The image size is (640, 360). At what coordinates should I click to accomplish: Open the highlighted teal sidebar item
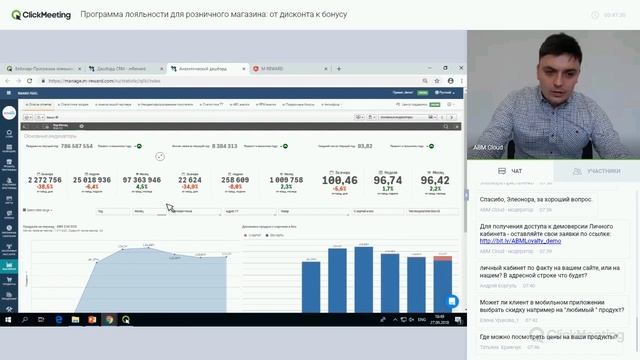pos(9,267)
